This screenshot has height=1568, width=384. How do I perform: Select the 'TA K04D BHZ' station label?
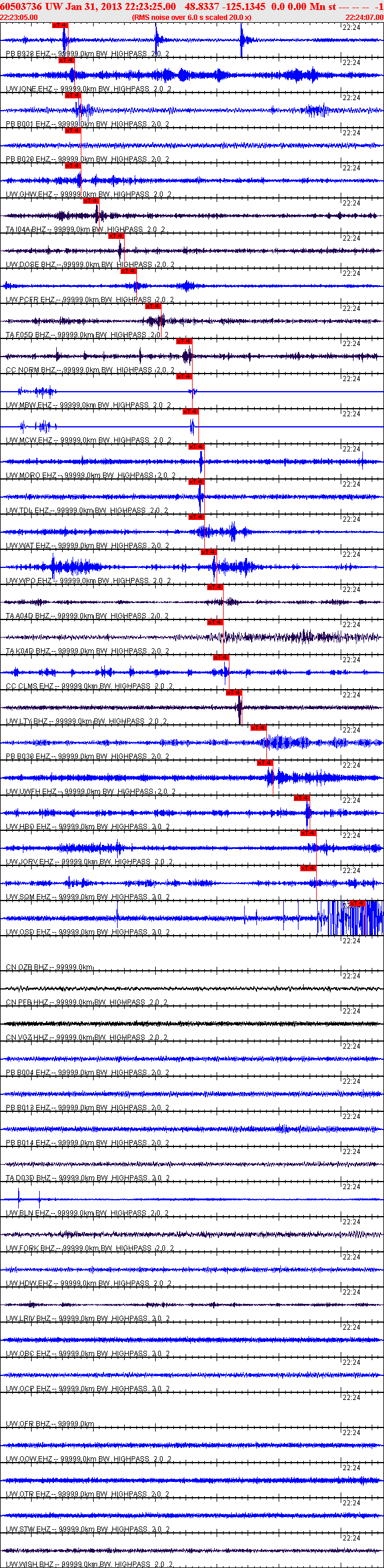[x=29, y=651]
